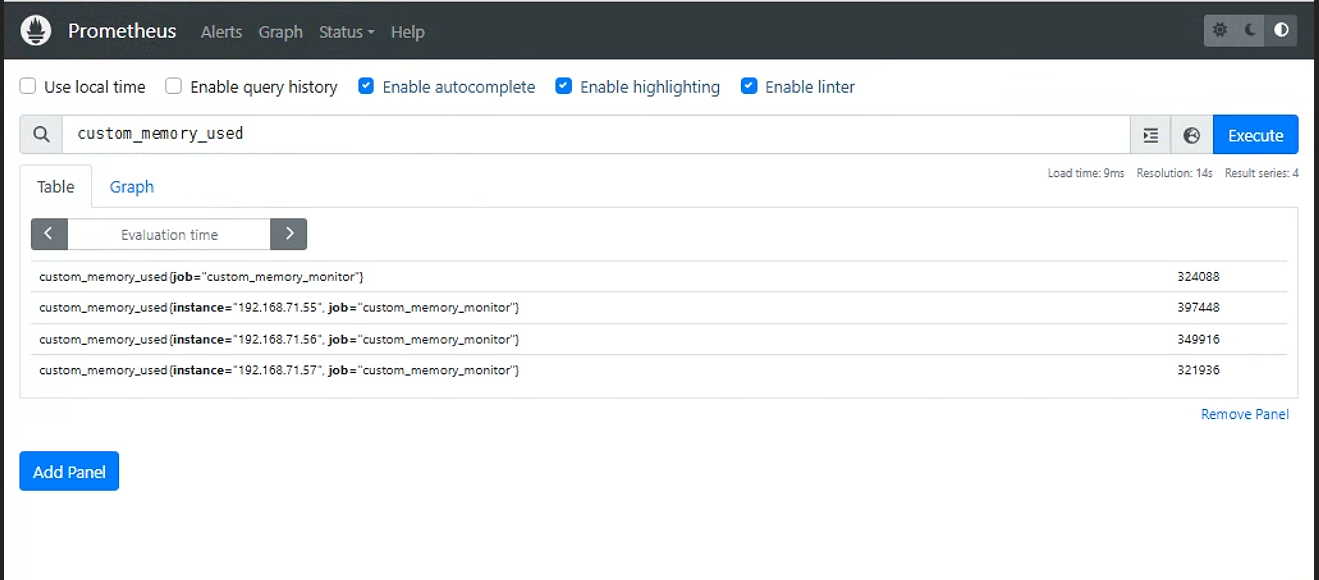The width and height of the screenshot is (1319, 580).
Task: Click the Prometheus torch logo icon
Action: (36, 31)
